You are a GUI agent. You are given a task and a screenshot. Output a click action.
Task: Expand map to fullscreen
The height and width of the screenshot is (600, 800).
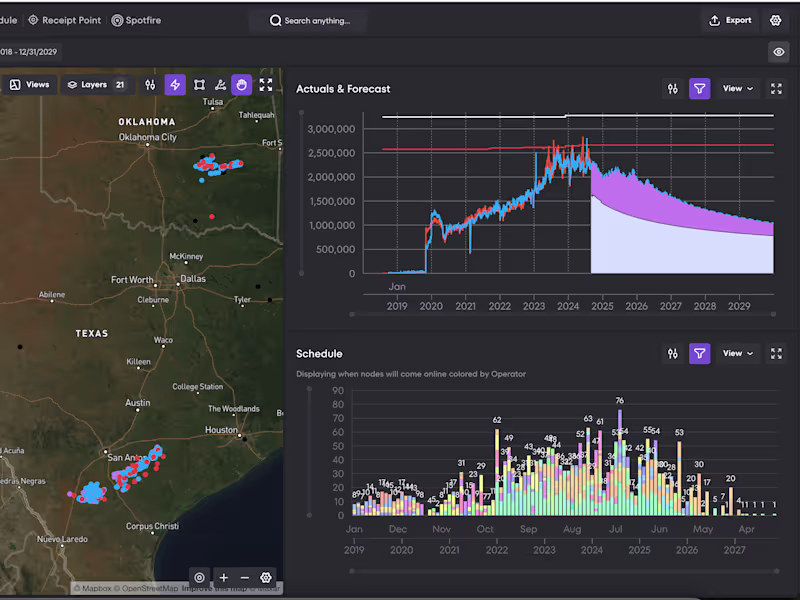(x=266, y=85)
